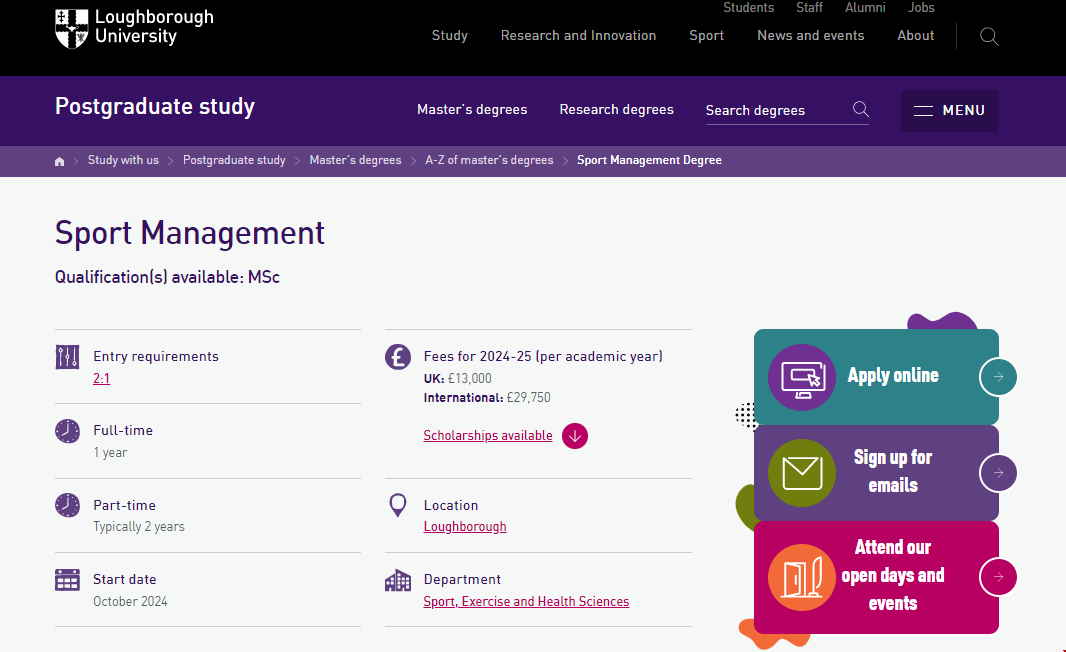This screenshot has width=1066, height=652.
Task: Click the home icon in breadcrumb
Action: 60,161
